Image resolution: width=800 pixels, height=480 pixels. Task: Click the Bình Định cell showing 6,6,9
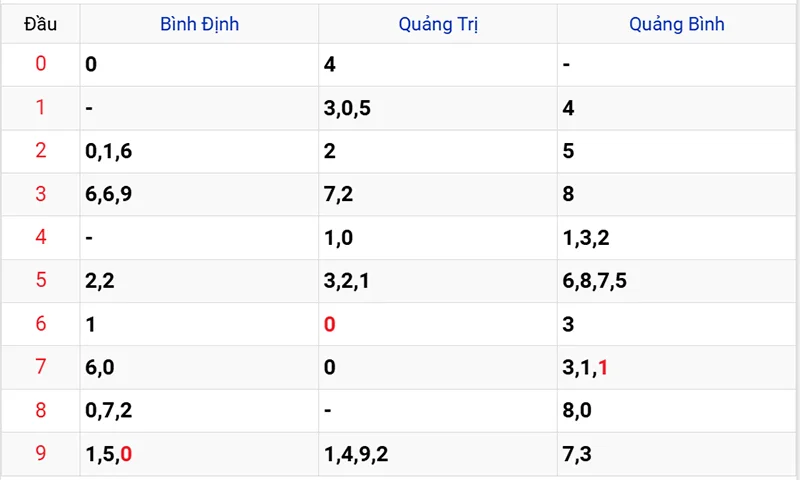(x=109, y=194)
